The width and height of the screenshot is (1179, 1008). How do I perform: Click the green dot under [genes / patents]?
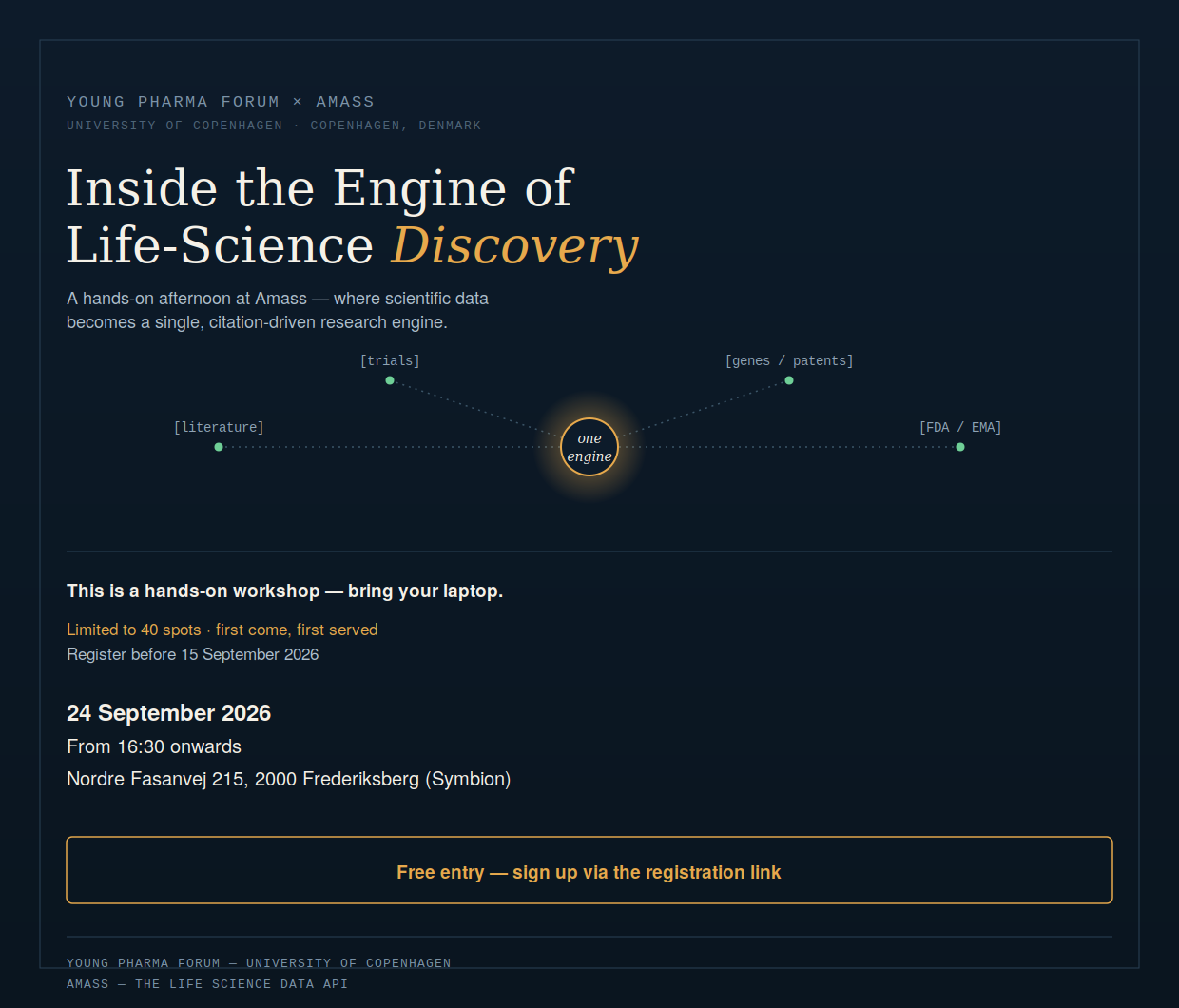pyautogui.click(x=789, y=380)
